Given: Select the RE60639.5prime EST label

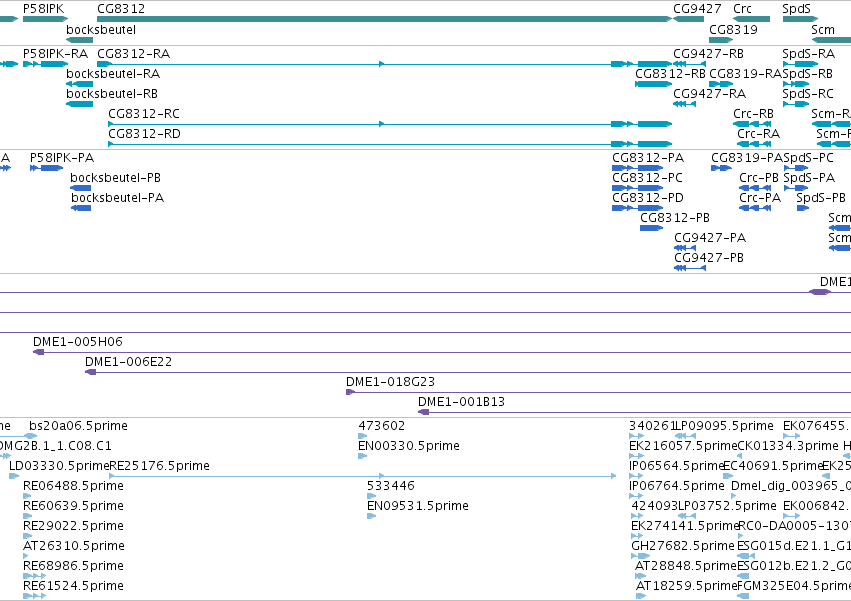Looking at the screenshot, I should [73, 506].
